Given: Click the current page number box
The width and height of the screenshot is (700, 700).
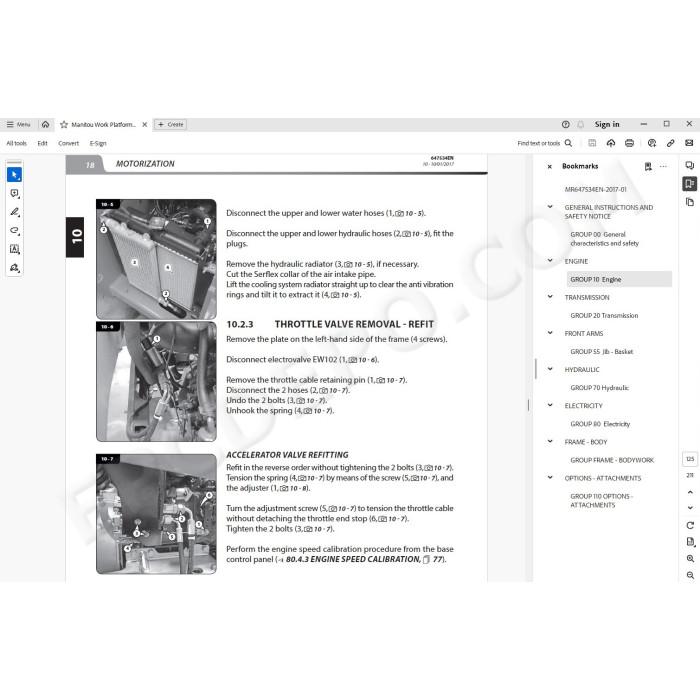Looking at the screenshot, I should pos(690,459).
